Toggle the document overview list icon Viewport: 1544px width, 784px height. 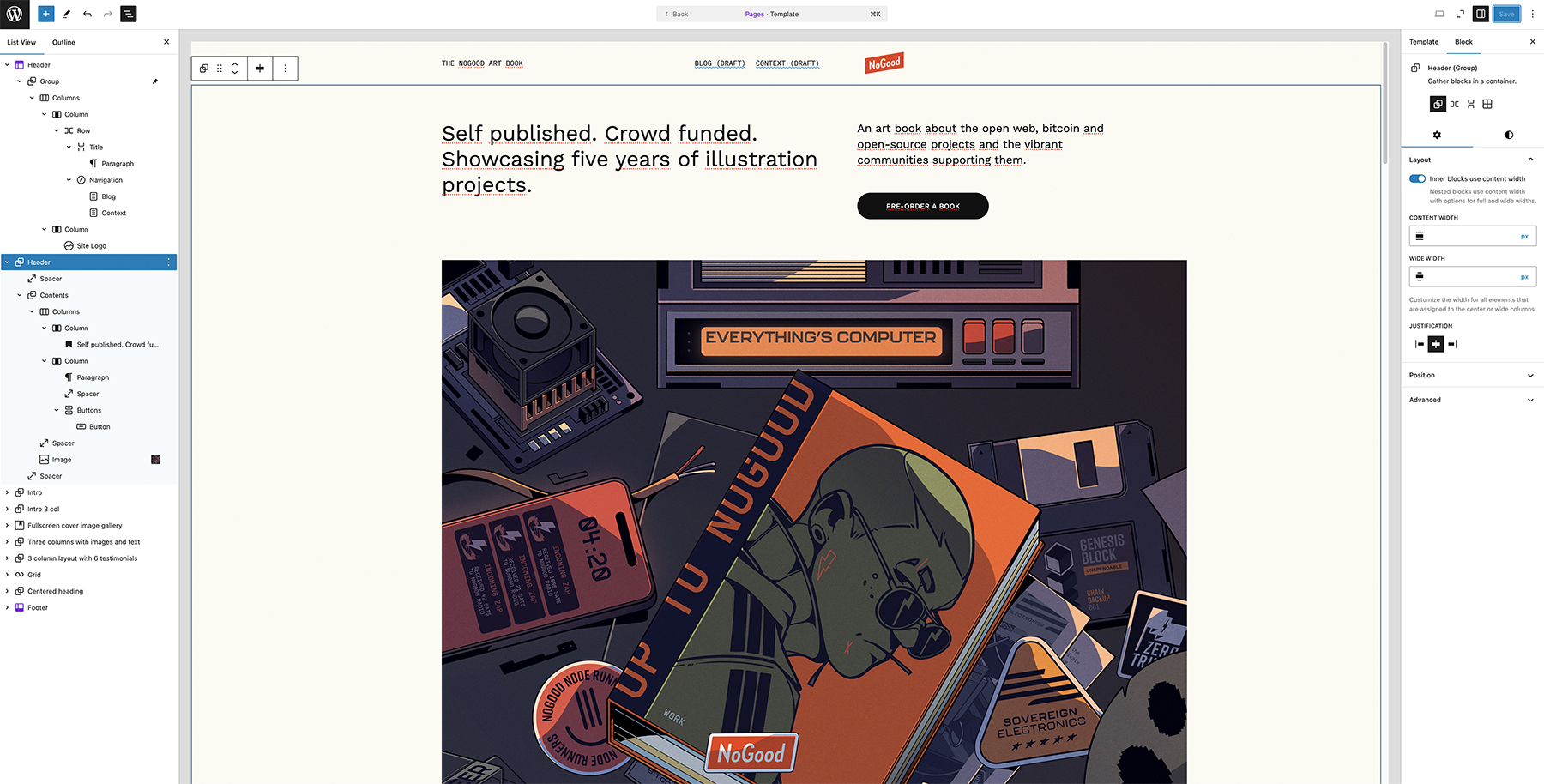[129, 14]
